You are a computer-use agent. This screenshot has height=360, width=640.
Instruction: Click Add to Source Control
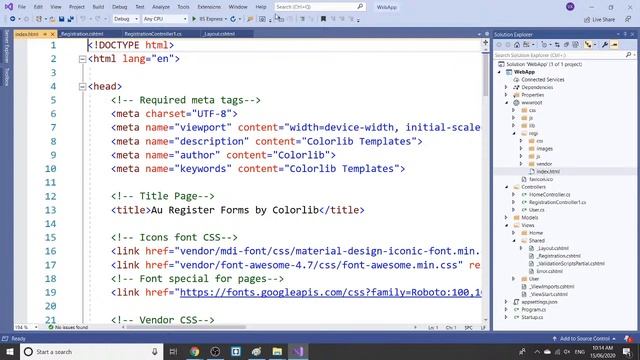coord(584,338)
